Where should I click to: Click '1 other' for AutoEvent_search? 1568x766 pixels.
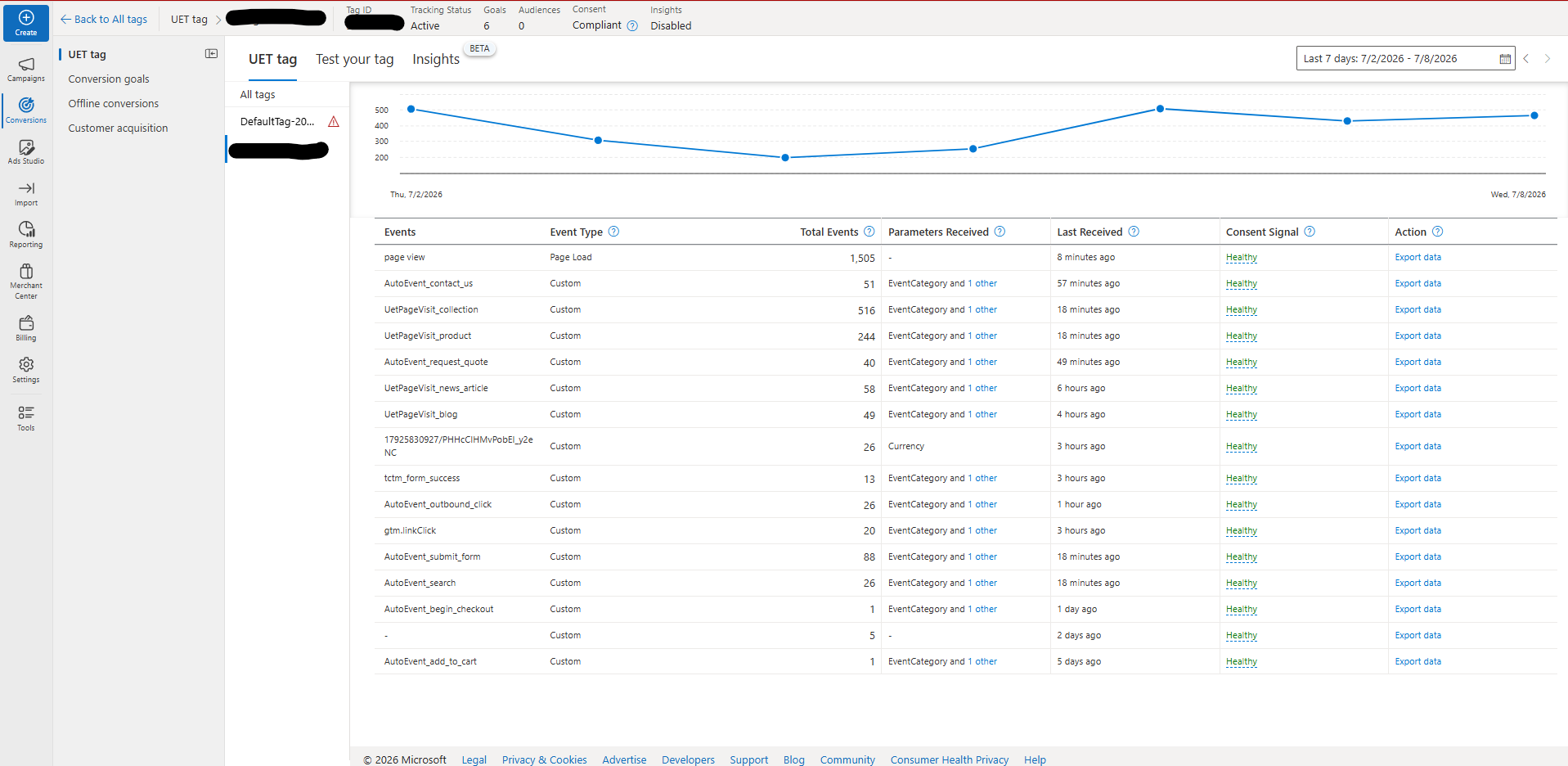point(982,583)
